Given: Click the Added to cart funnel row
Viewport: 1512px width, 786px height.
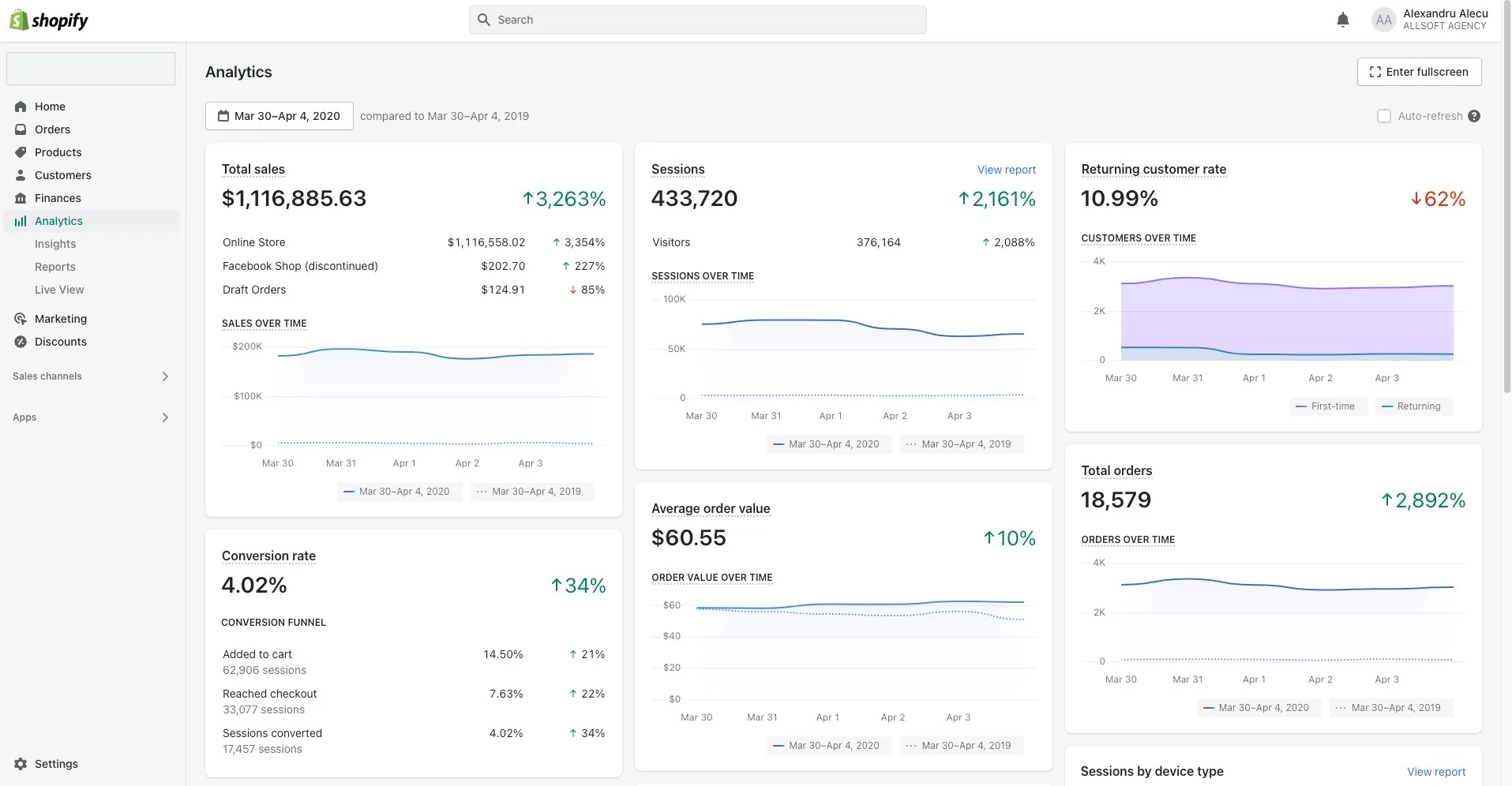Looking at the screenshot, I should click(x=414, y=662).
